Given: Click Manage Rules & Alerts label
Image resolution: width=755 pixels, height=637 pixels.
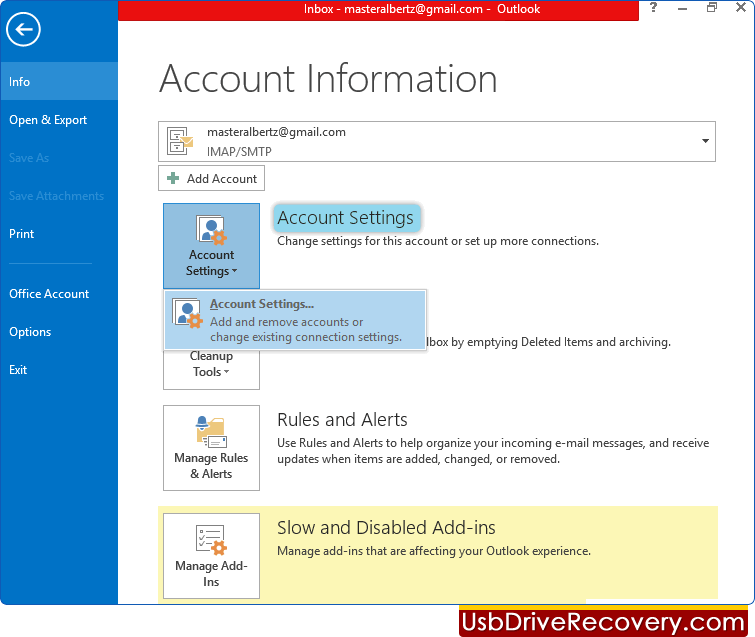Looking at the screenshot, I should [211, 466].
